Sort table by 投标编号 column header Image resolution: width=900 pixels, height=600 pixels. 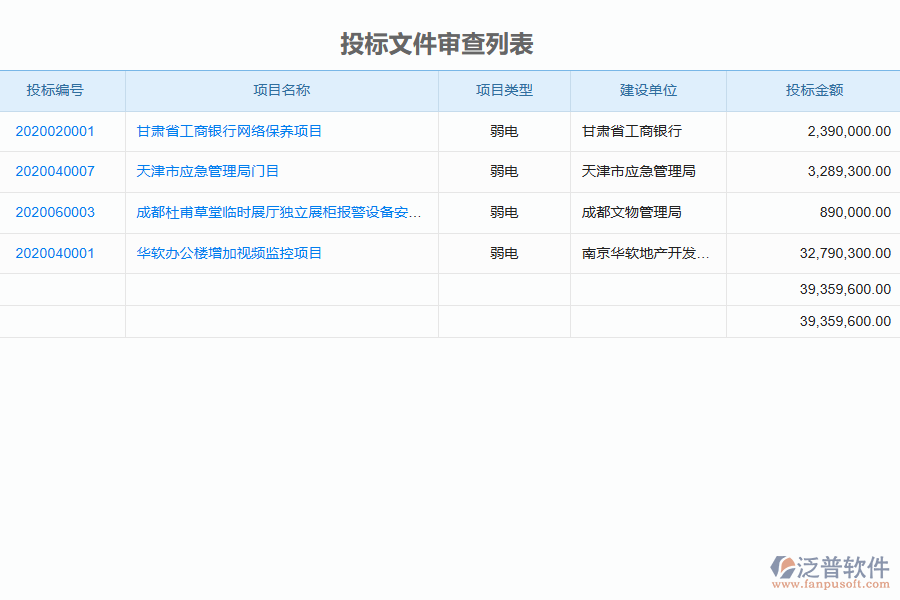(x=53, y=90)
